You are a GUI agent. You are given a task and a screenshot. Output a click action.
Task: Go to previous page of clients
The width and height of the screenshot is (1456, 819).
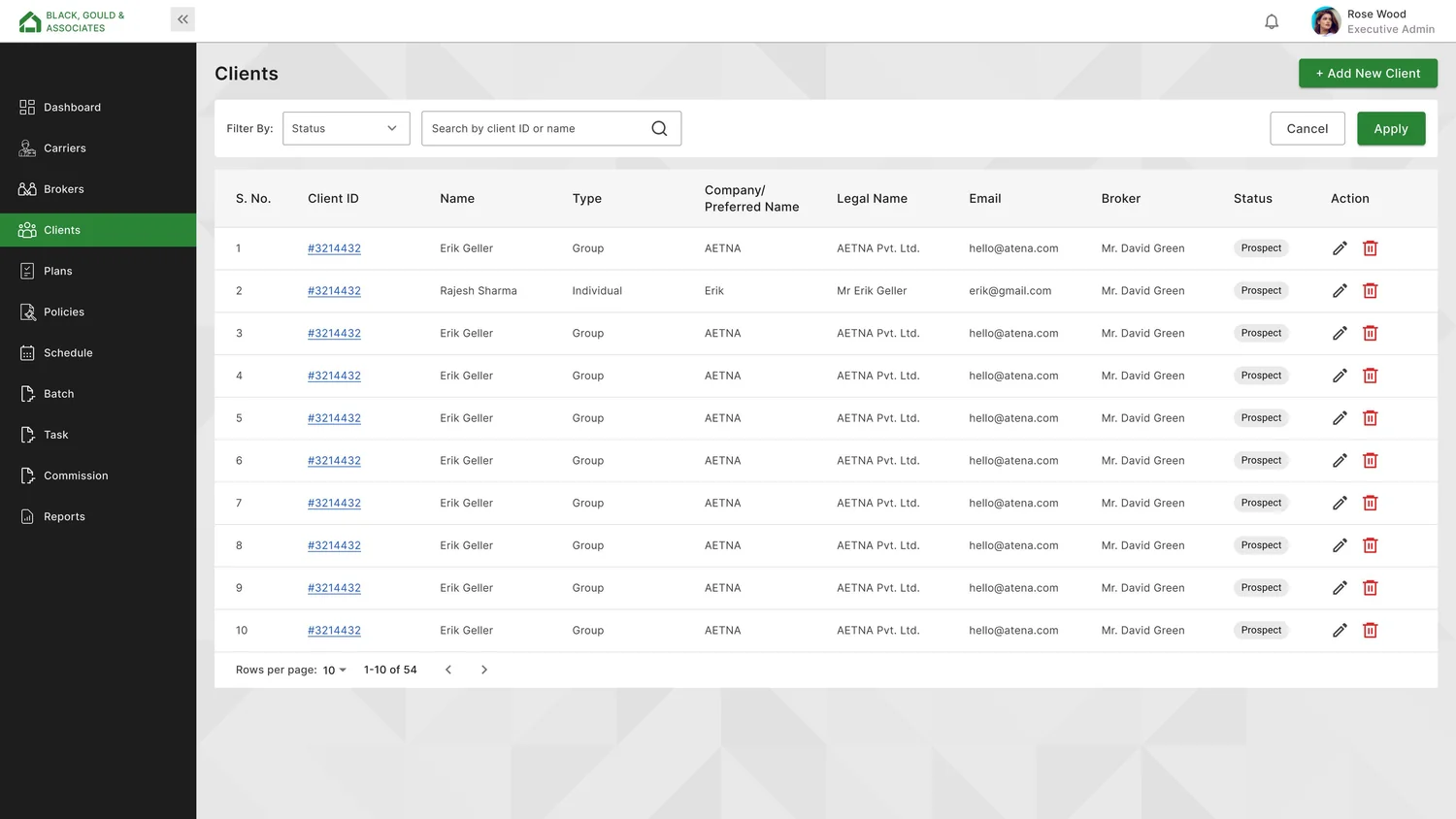448,670
